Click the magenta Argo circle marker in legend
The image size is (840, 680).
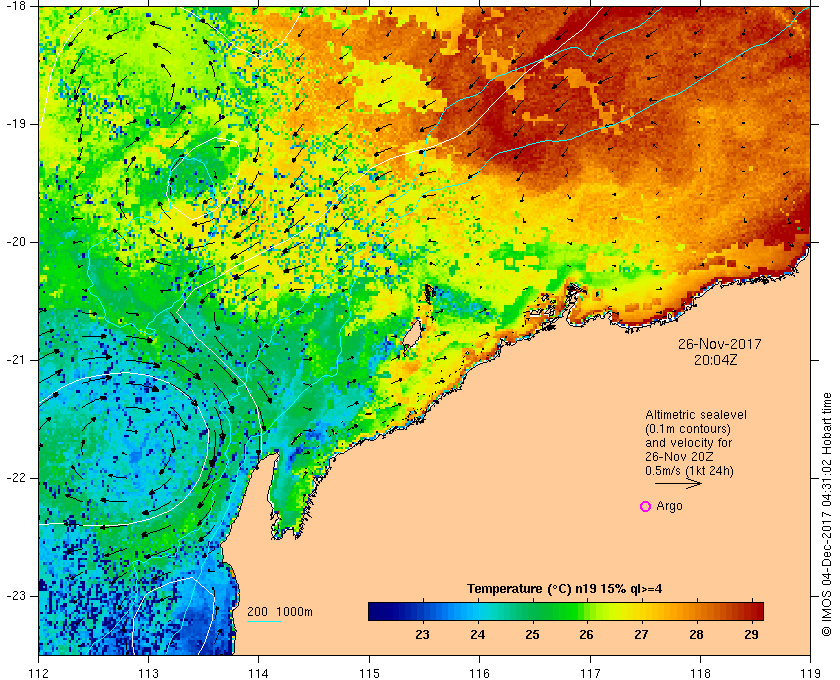[646, 506]
